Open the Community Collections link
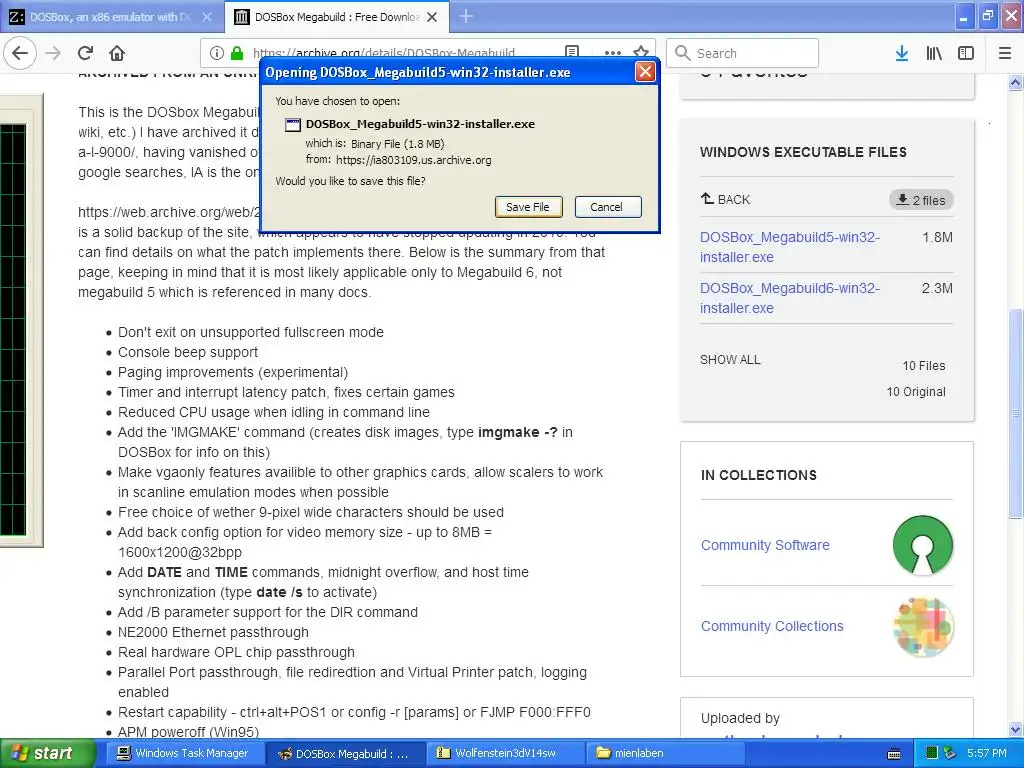1024x768 pixels. (772, 626)
